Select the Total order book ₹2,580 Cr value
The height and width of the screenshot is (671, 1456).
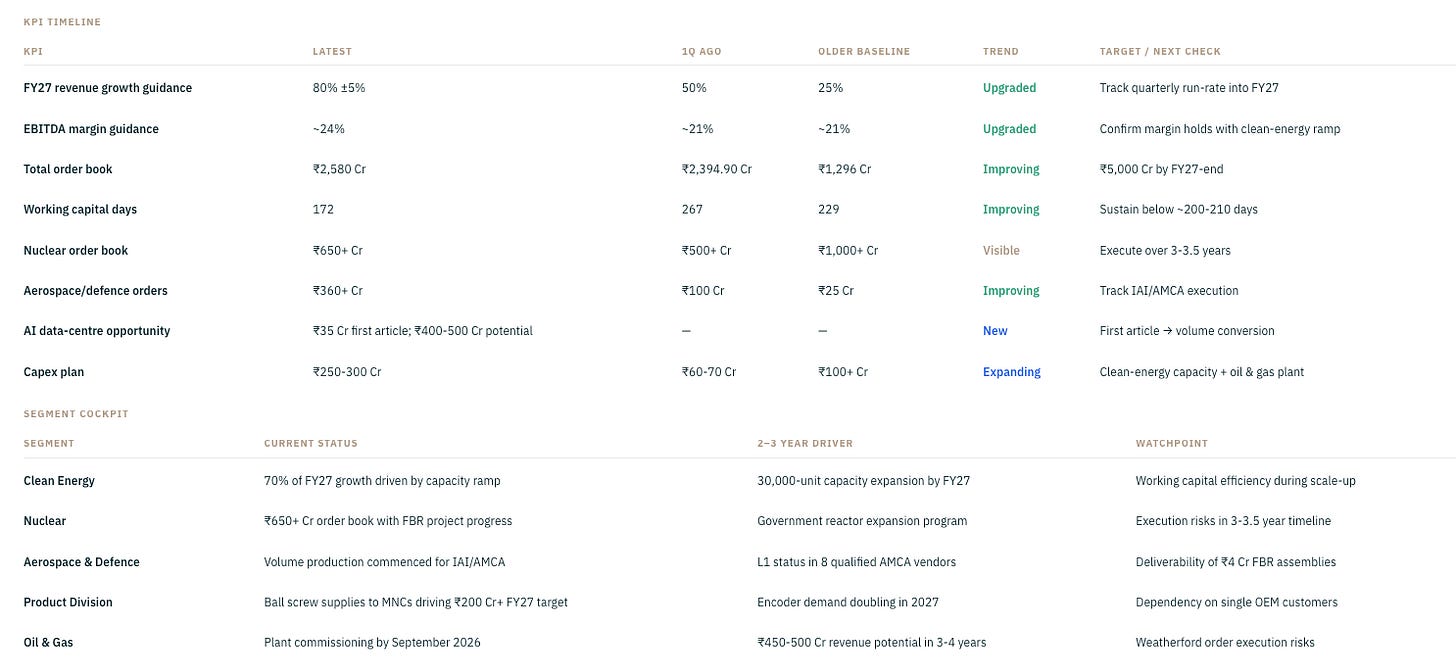point(339,169)
